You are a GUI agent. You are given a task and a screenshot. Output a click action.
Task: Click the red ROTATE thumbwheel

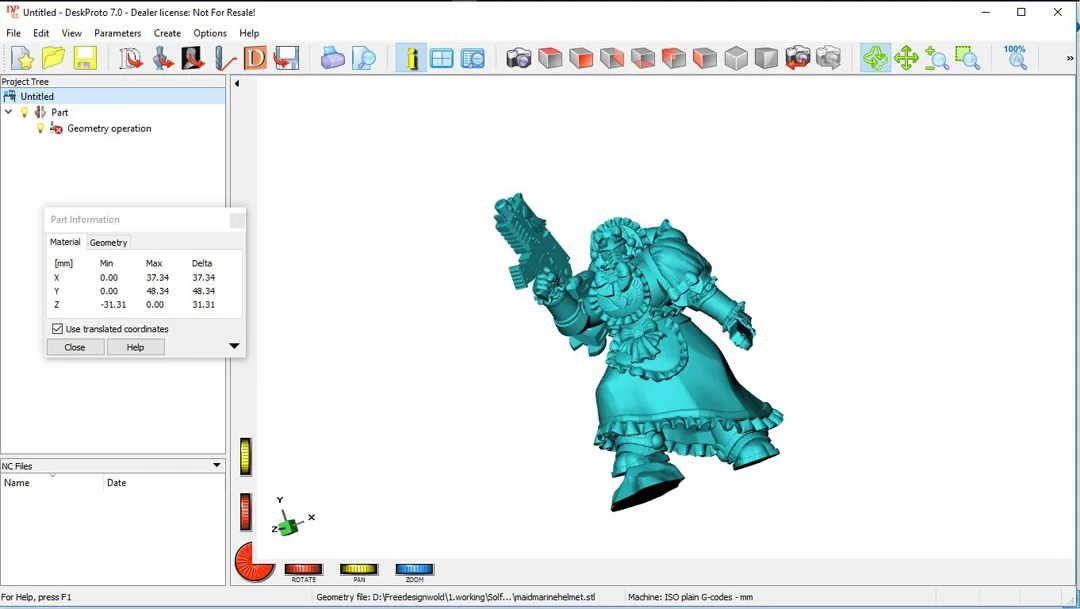point(304,569)
